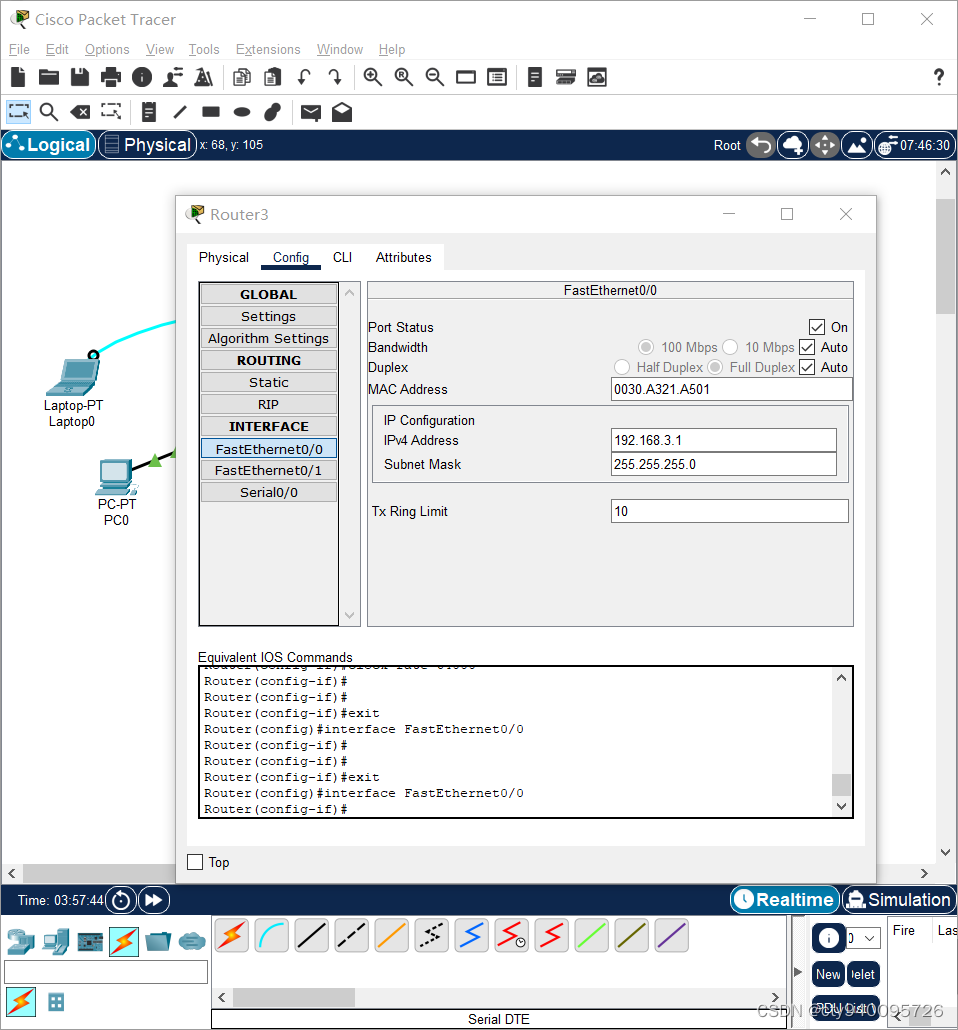The width and height of the screenshot is (958, 1030).
Task: Toggle Duplex Auto checkbox
Action: [x=807, y=367]
